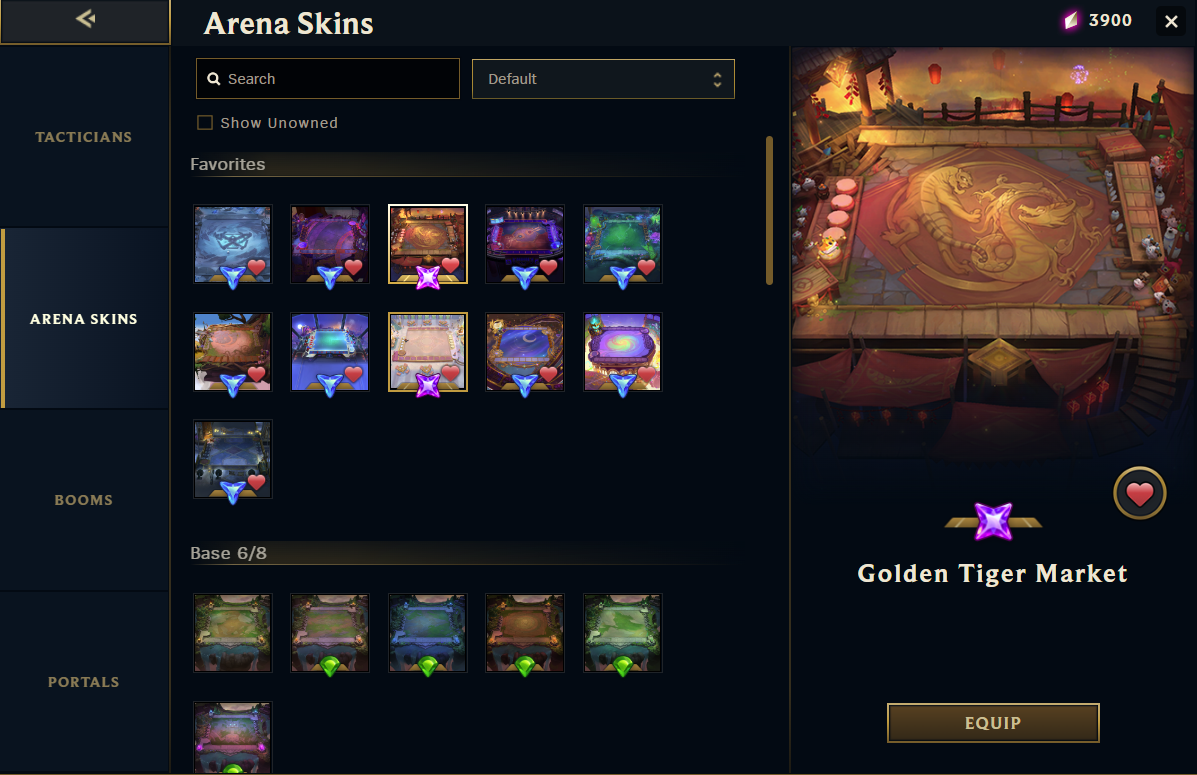1197x775 pixels.
Task: Click the purple star rarity gem under preview
Action: pos(993,522)
